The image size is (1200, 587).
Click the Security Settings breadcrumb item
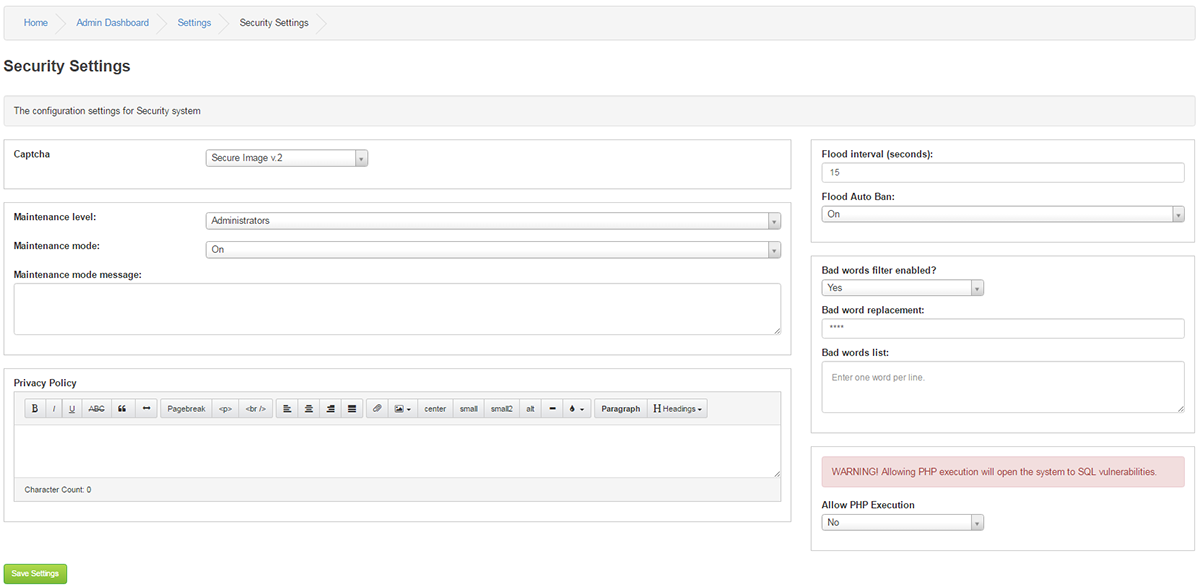pyautogui.click(x=274, y=23)
